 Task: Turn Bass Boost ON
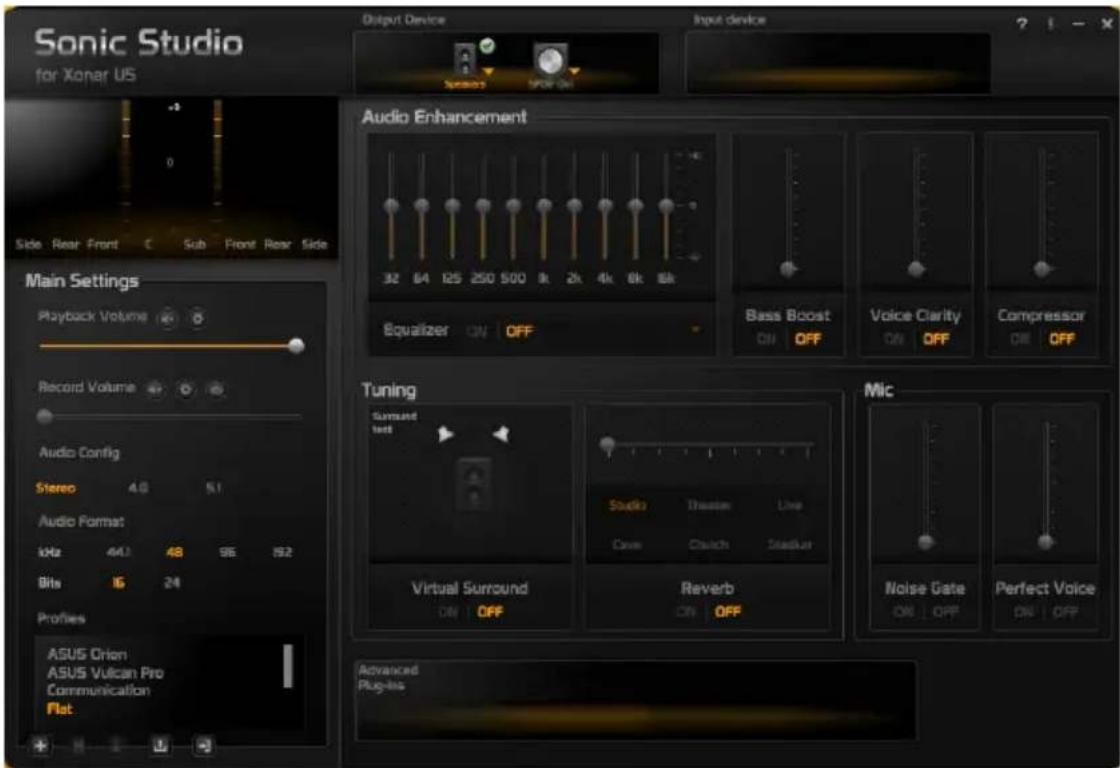pyautogui.click(x=766, y=339)
